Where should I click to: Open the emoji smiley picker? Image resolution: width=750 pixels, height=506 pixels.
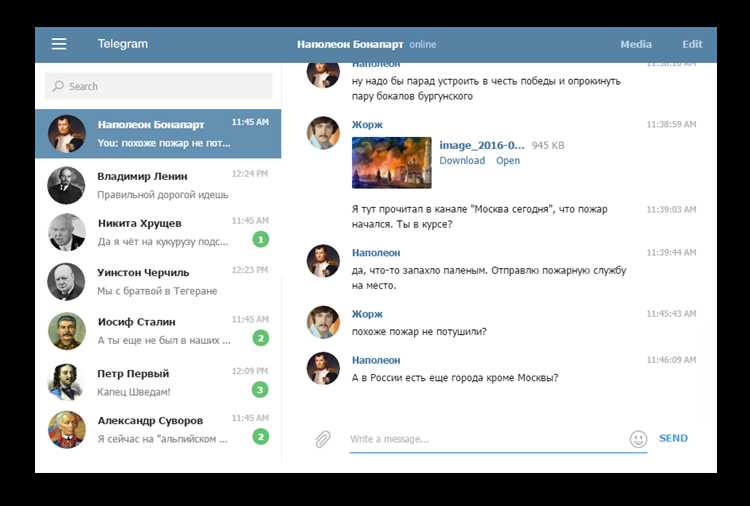[638, 439]
